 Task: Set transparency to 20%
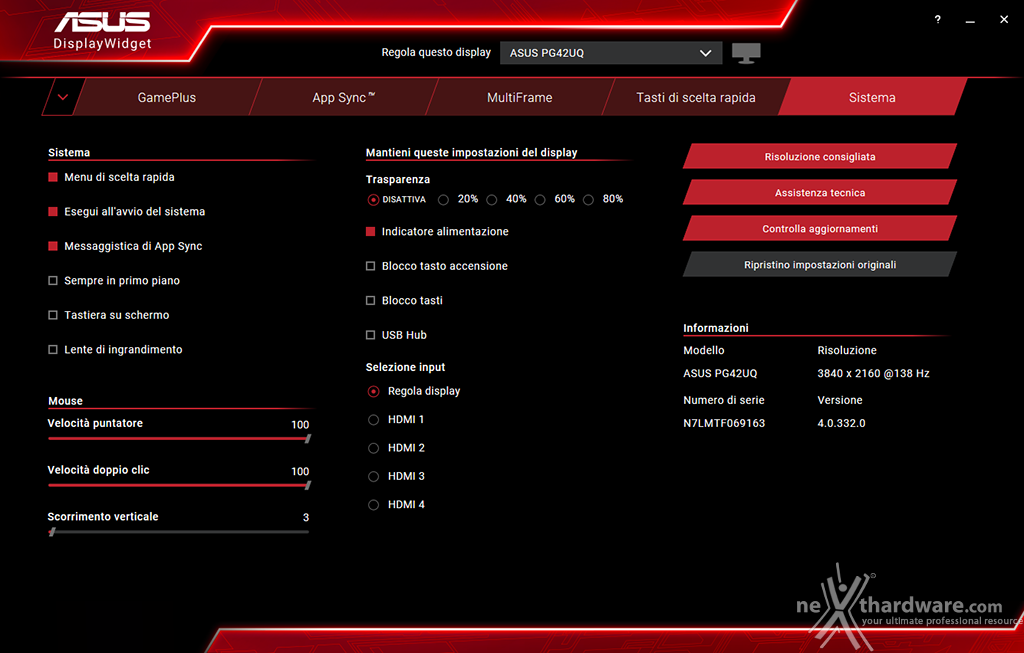[x=443, y=200]
